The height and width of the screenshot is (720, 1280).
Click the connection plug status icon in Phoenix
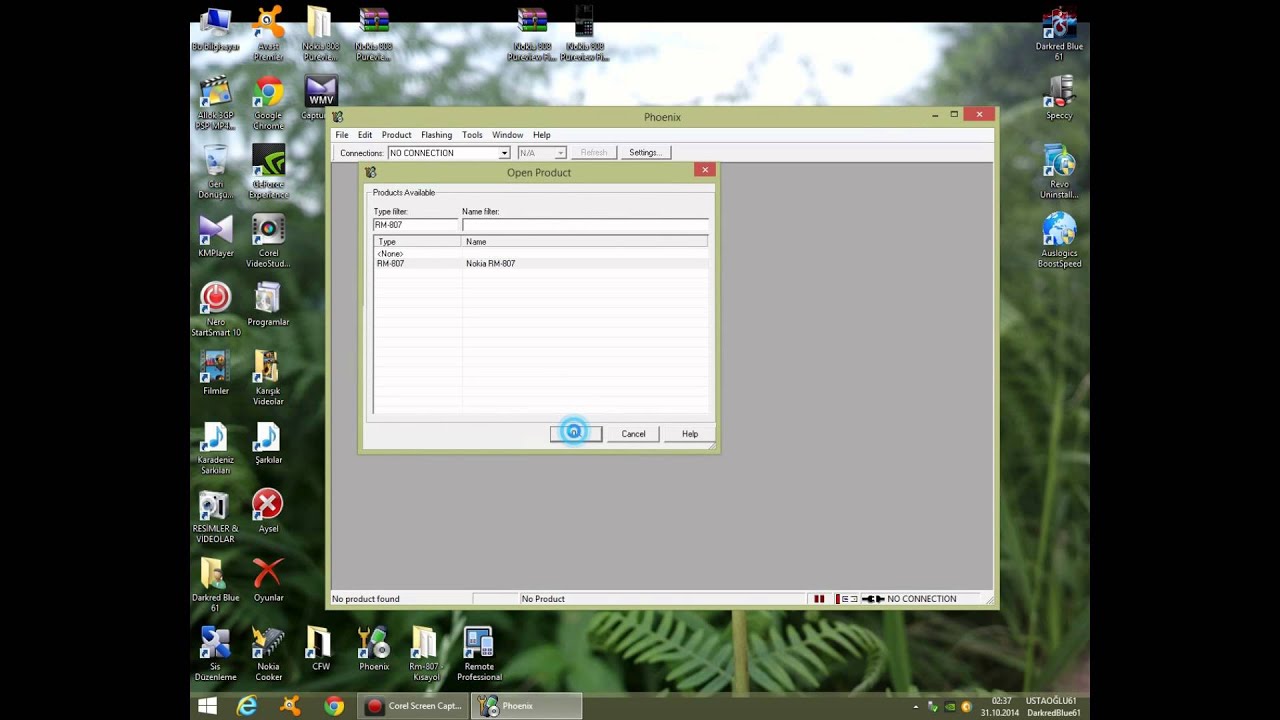(x=873, y=599)
